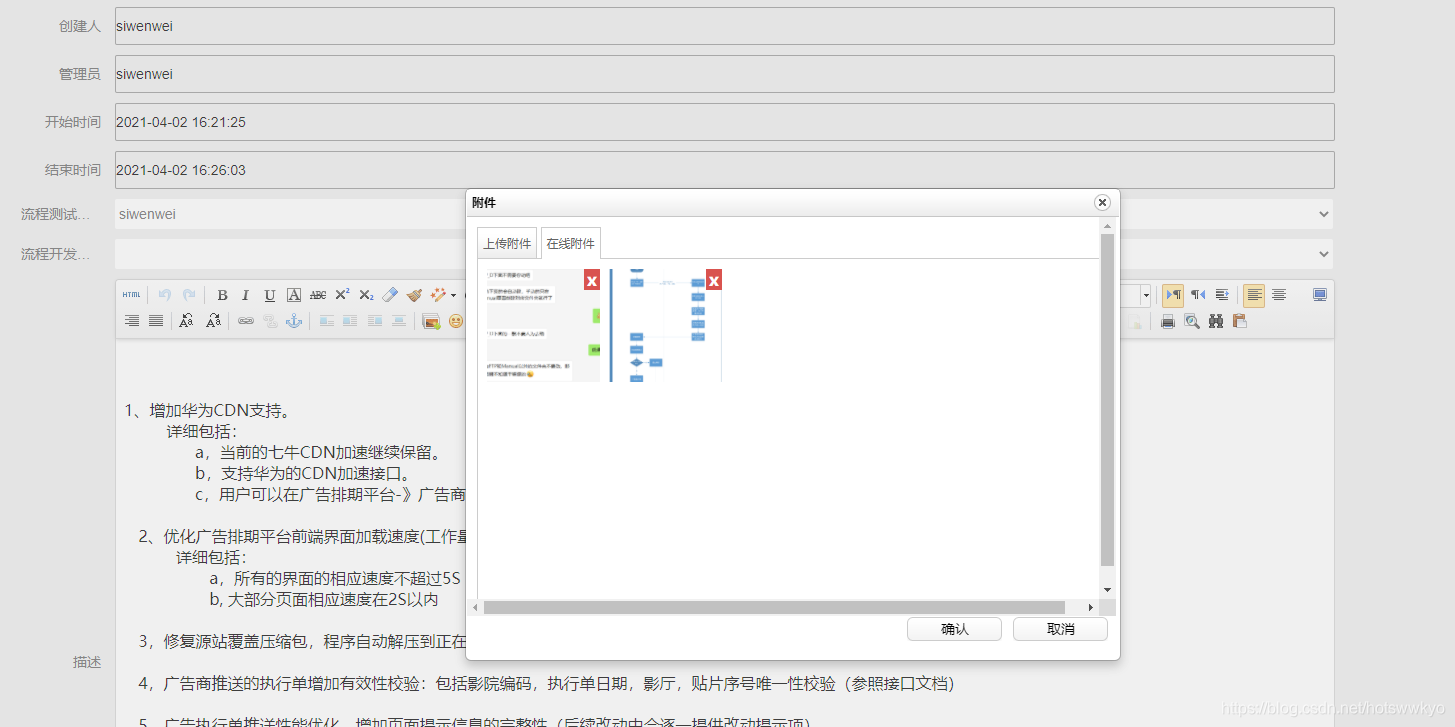Insert an anchor point
The width and height of the screenshot is (1455, 727).
(x=294, y=321)
